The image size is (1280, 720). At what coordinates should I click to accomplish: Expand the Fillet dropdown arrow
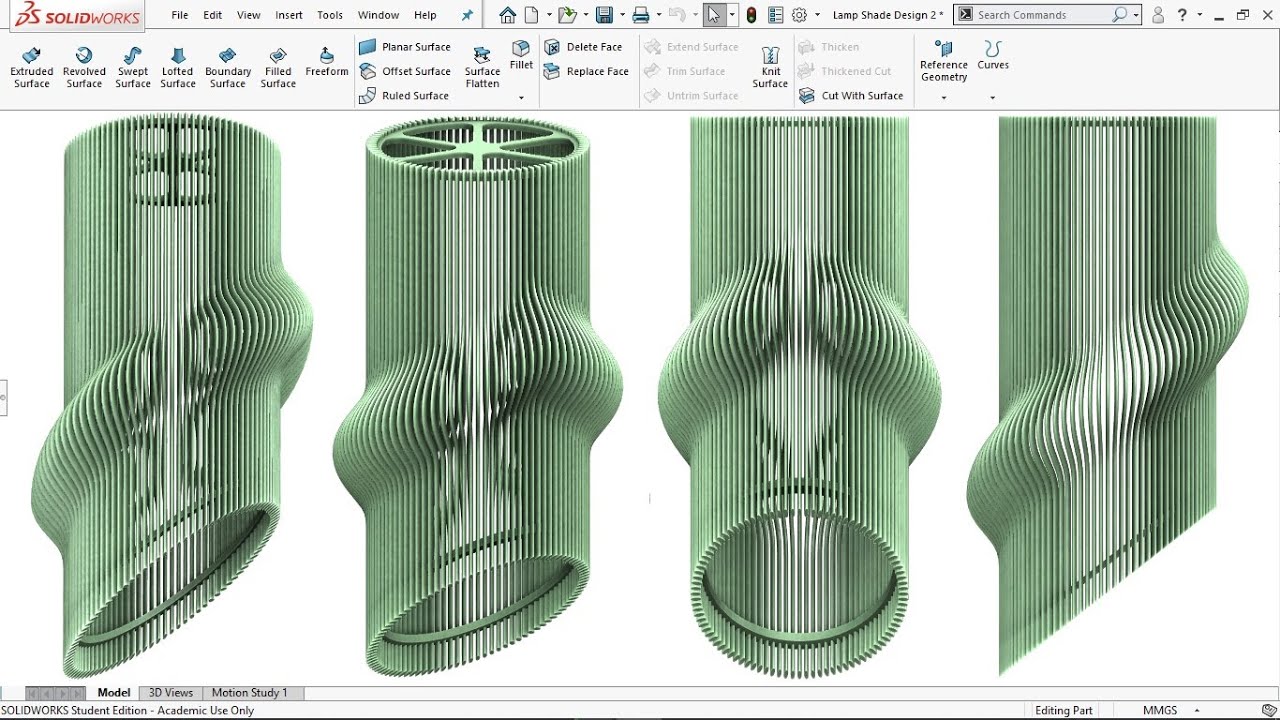coord(521,98)
